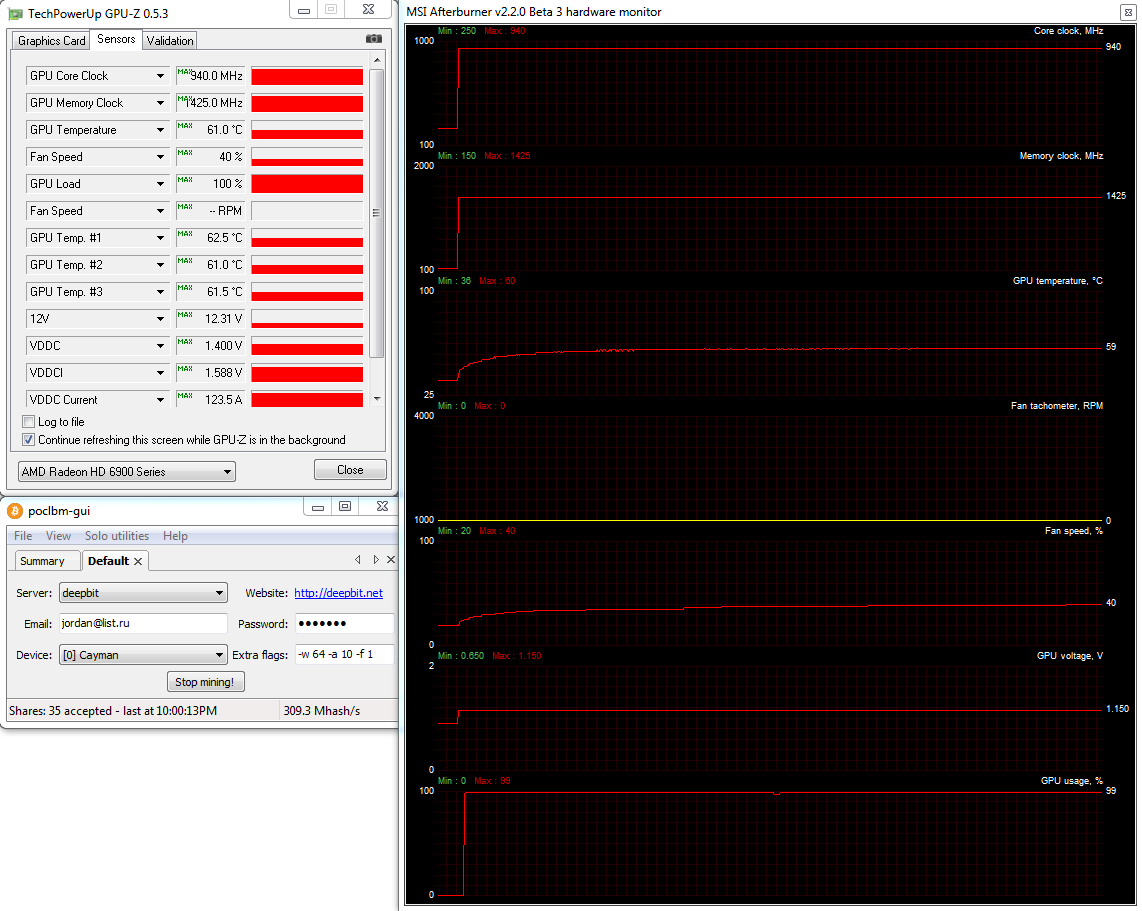Screen dimensions: 1142x911
Task: Open the Solo utilities menu
Action: click(117, 536)
